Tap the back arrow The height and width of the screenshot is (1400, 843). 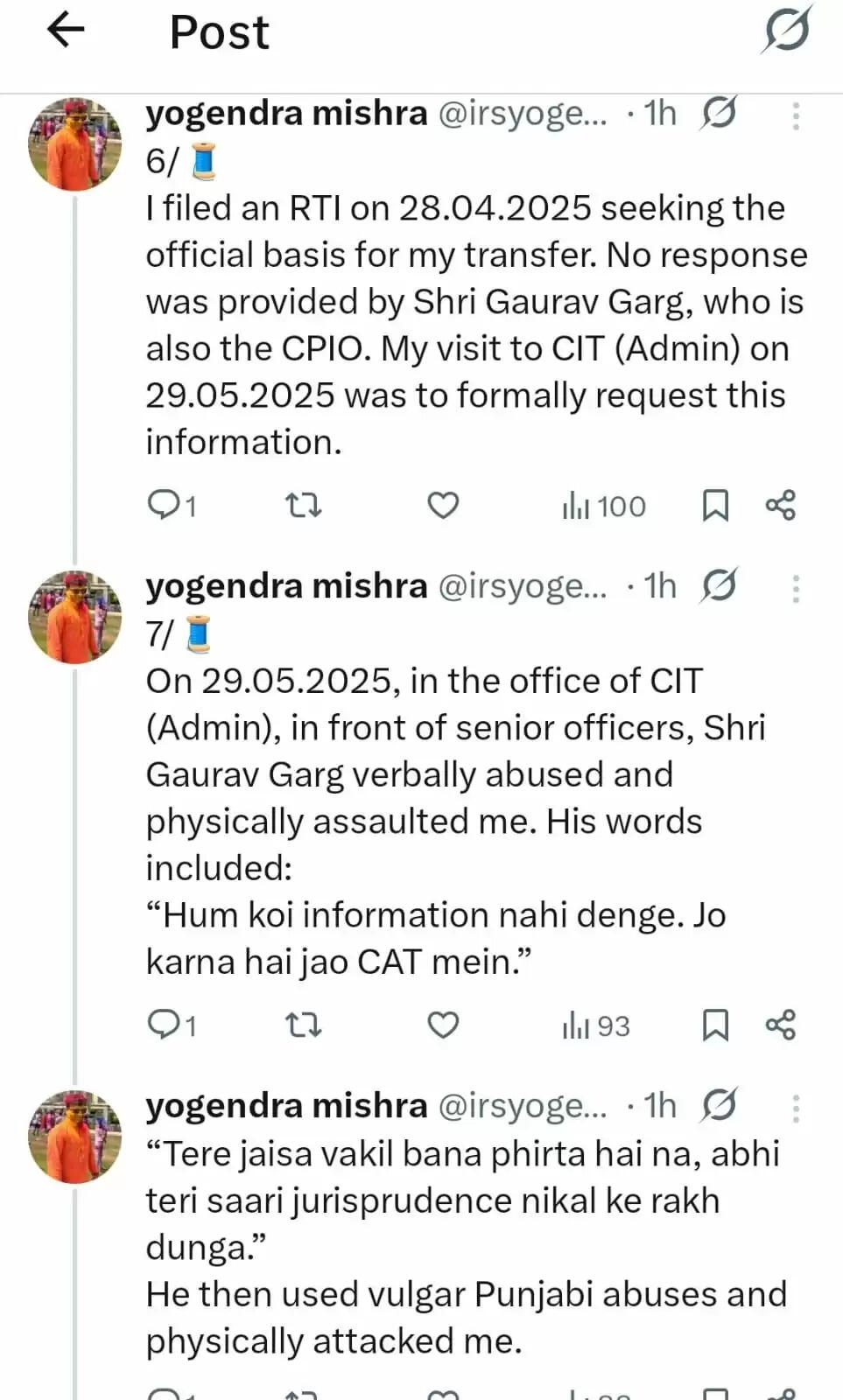pos(66,31)
